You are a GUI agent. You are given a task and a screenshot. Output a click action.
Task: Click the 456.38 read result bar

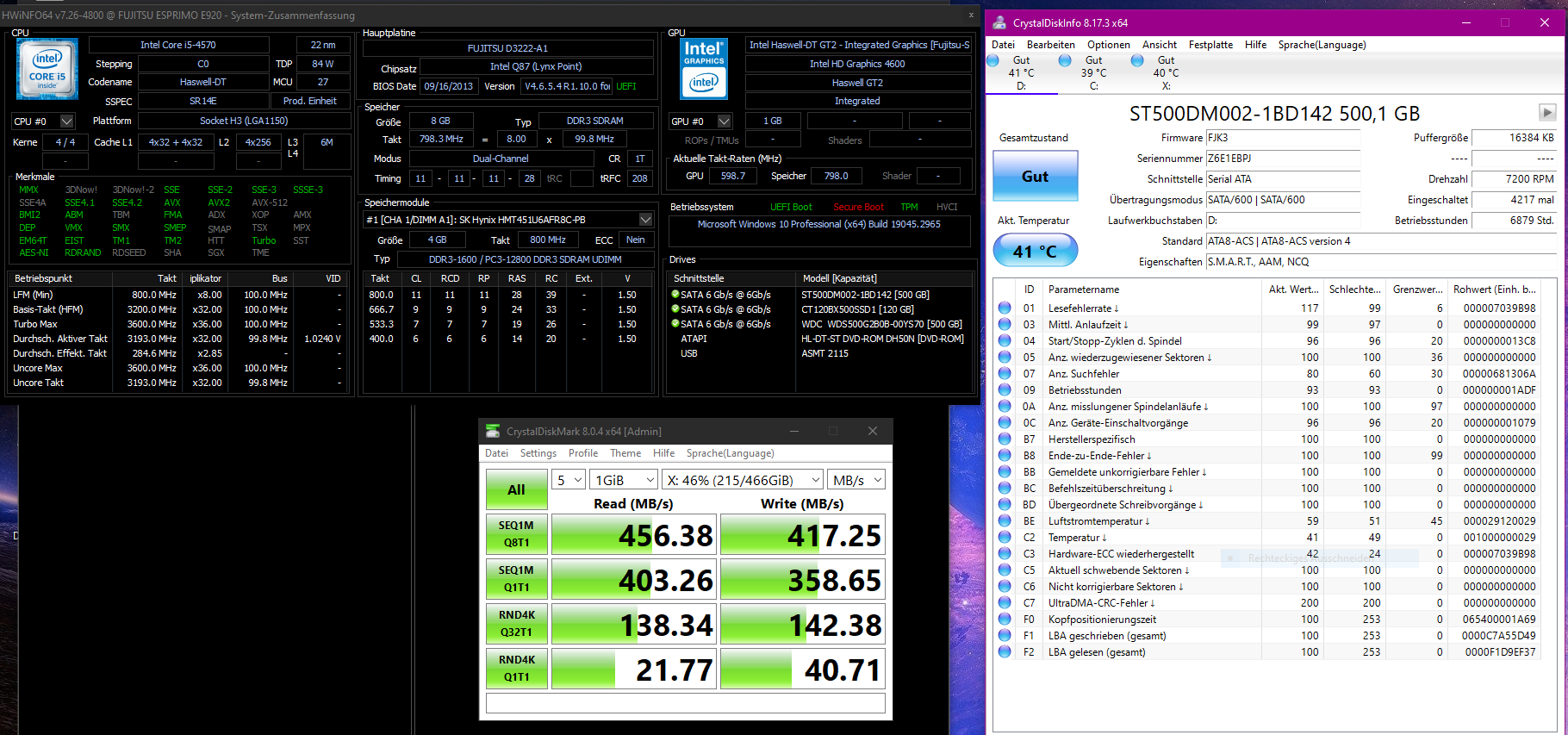(x=633, y=535)
